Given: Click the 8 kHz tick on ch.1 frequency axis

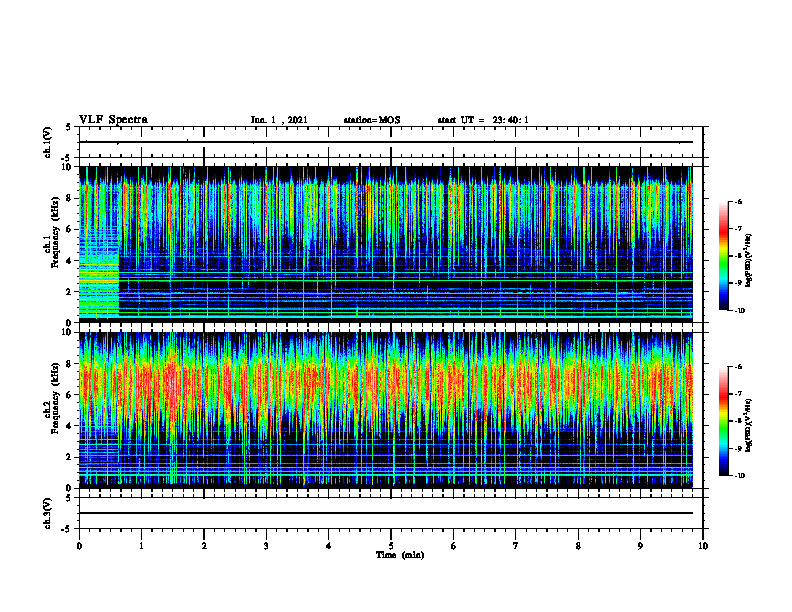Looking at the screenshot, I should click(70, 198).
